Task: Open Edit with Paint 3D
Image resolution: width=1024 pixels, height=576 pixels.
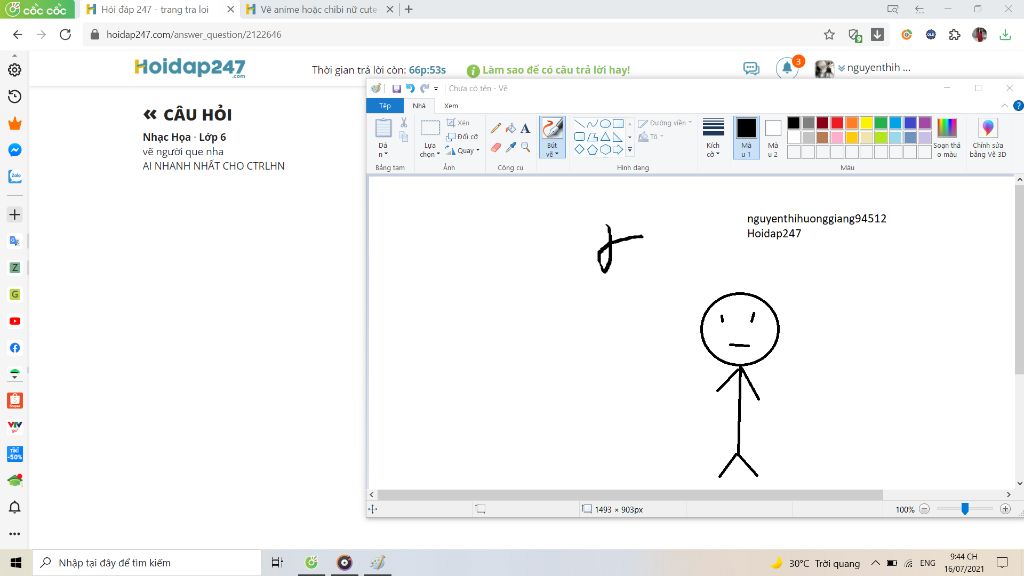Action: [987, 138]
